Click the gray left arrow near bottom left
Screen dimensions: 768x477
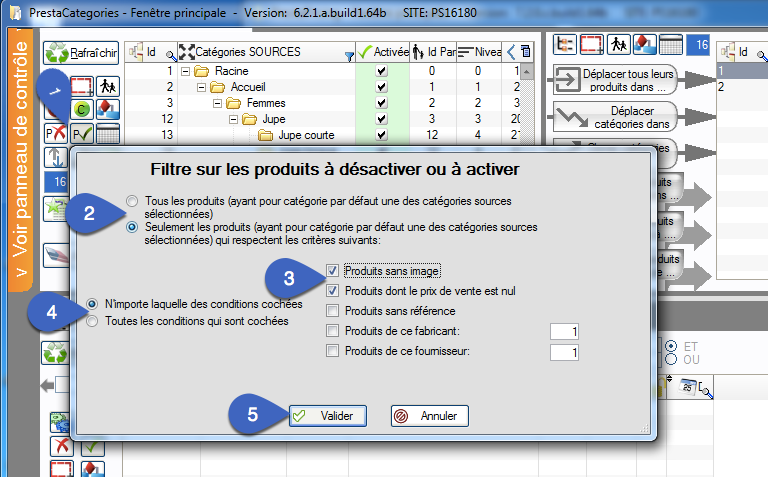pyautogui.click(x=47, y=385)
